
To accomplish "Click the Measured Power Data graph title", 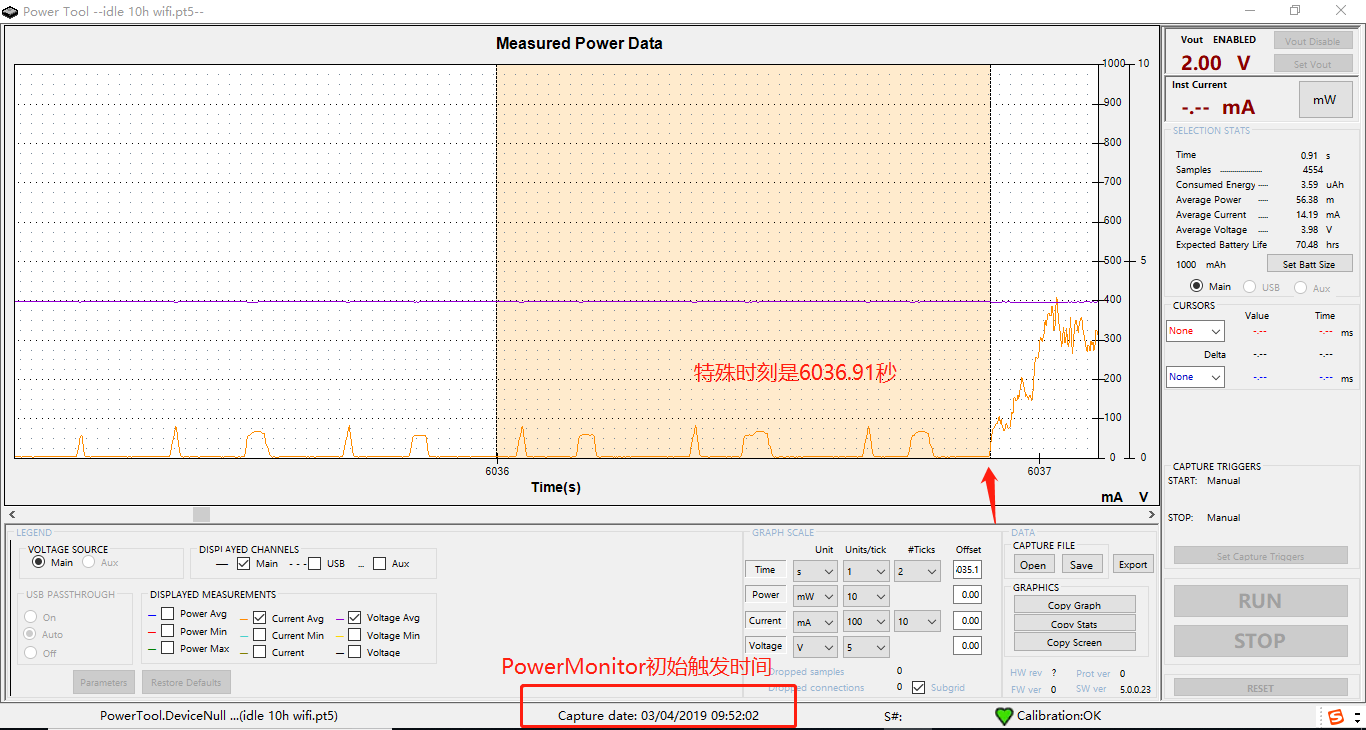I will [x=579, y=43].
